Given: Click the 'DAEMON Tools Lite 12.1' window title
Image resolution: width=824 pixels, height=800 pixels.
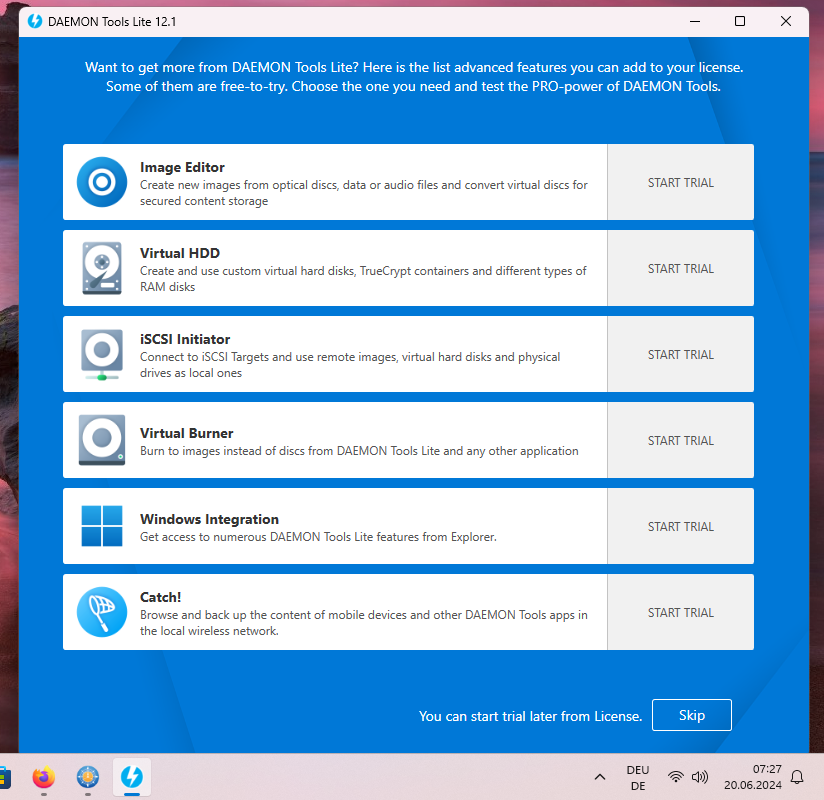Looking at the screenshot, I should (112, 22).
